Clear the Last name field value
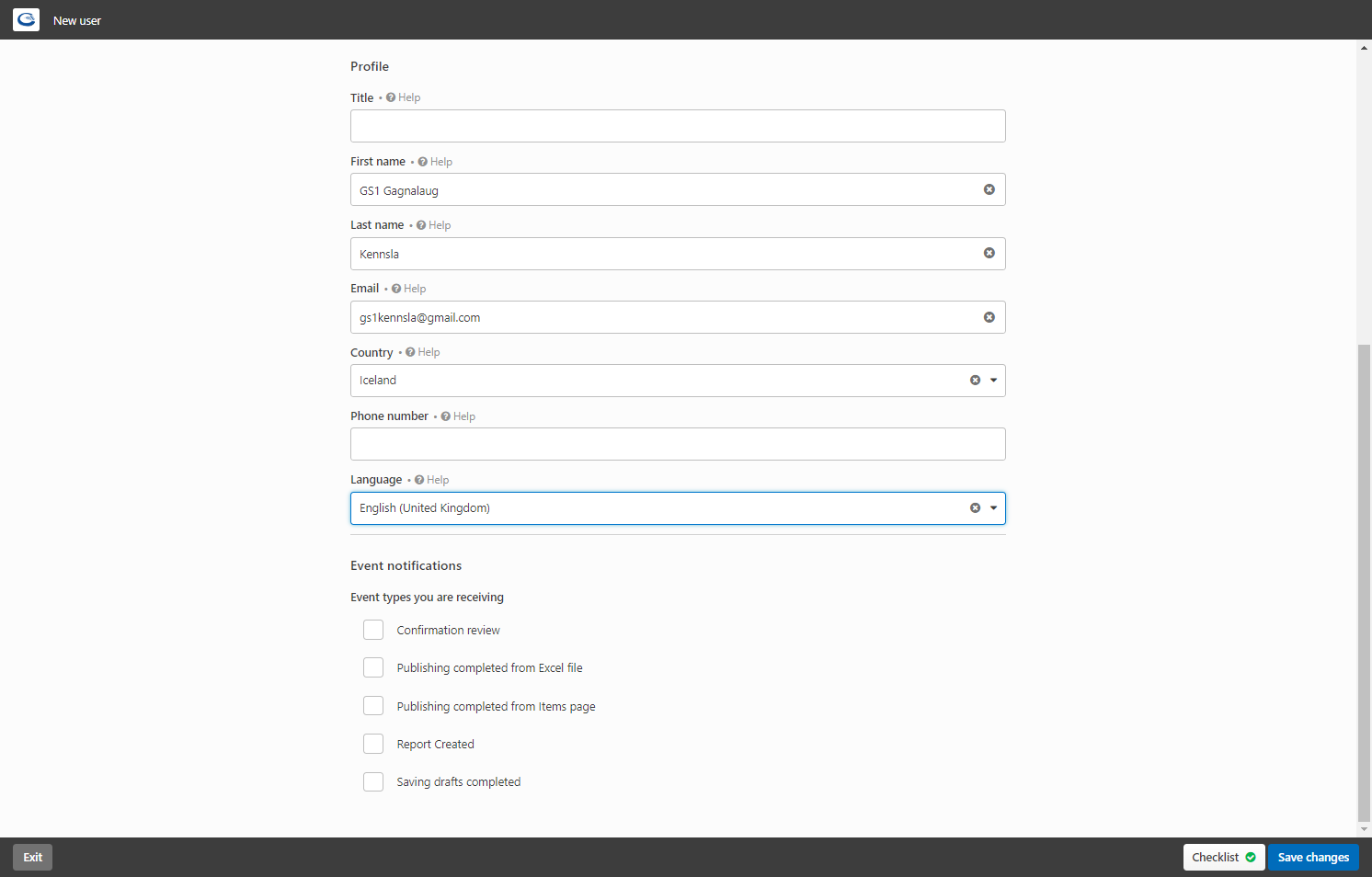The height and width of the screenshot is (877, 1372). 989,253
